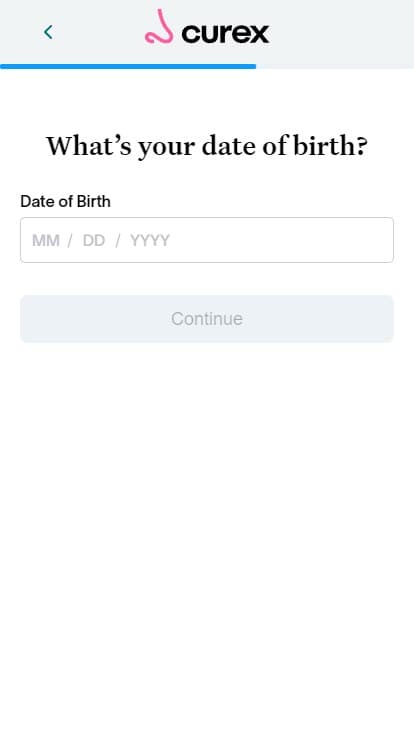414x736 pixels.
Task: Click the filled blue portion of progress bar
Action: (x=128, y=66)
